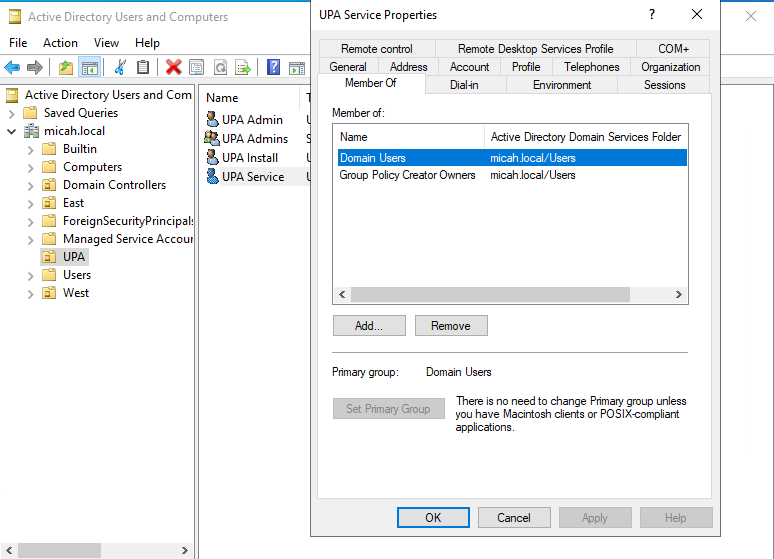The height and width of the screenshot is (559, 774).
Task: Click the Add... button
Action: [x=369, y=326]
